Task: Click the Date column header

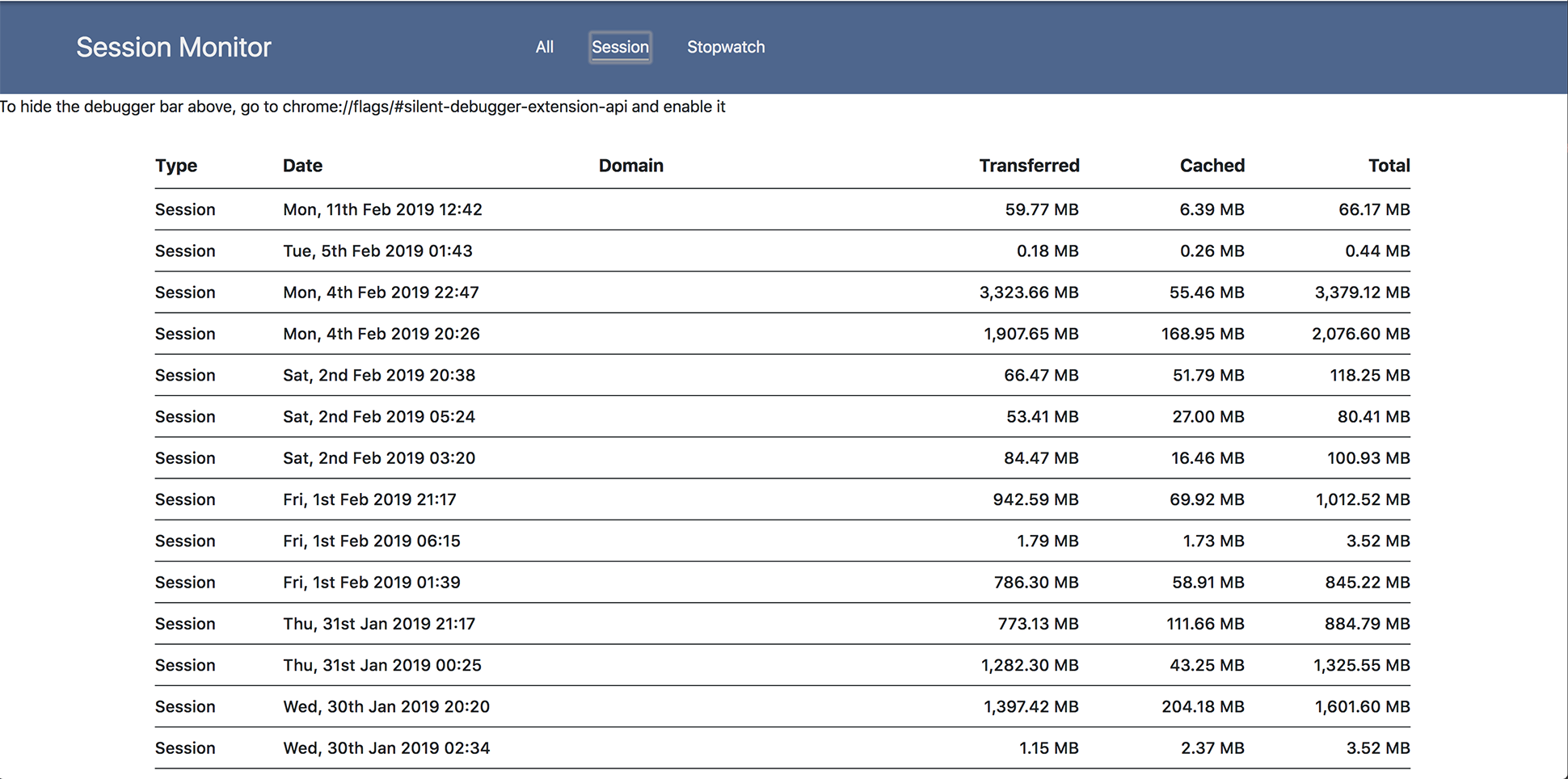Action: tap(302, 166)
